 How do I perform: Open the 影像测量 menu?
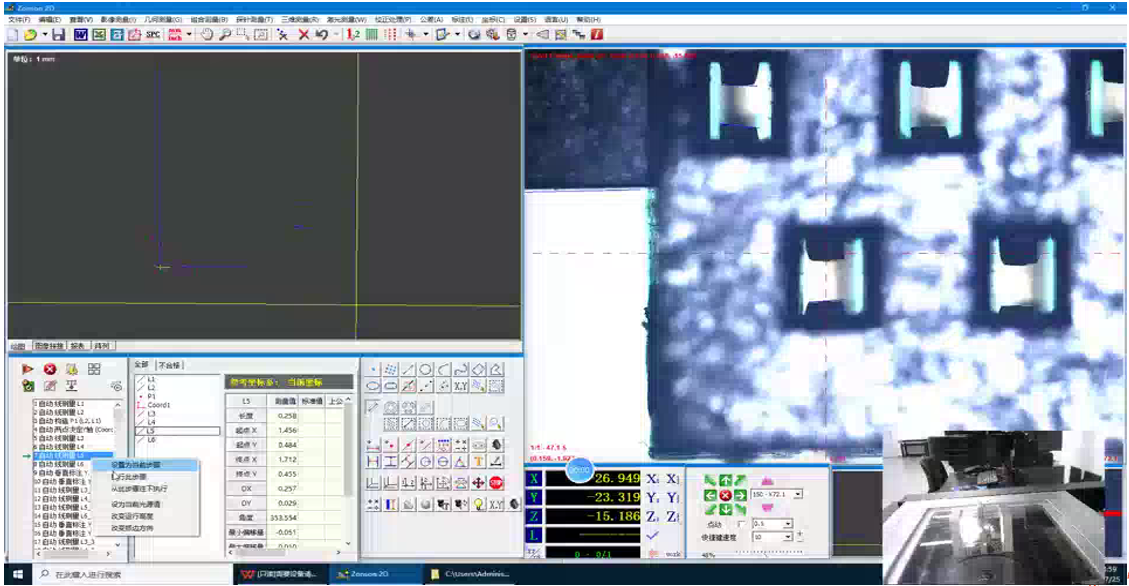[x=117, y=19]
